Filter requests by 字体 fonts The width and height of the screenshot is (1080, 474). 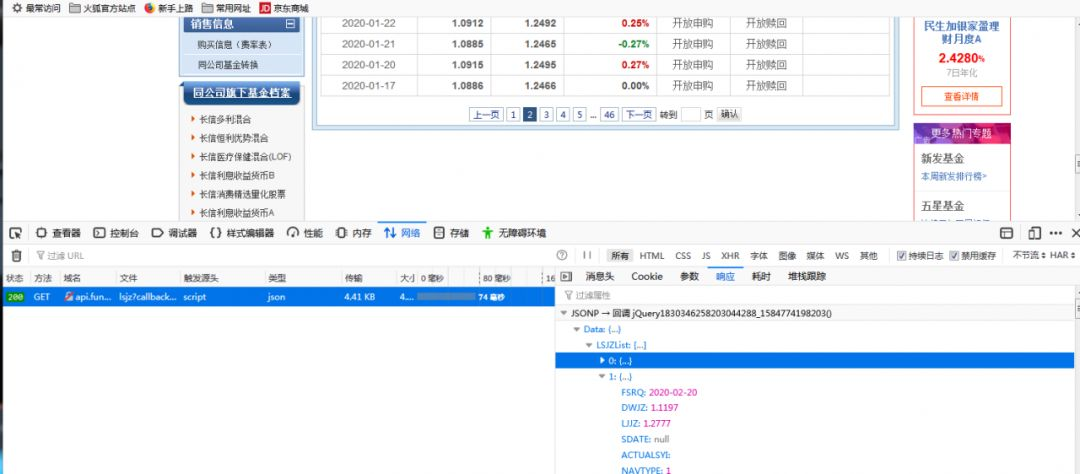[759, 256]
